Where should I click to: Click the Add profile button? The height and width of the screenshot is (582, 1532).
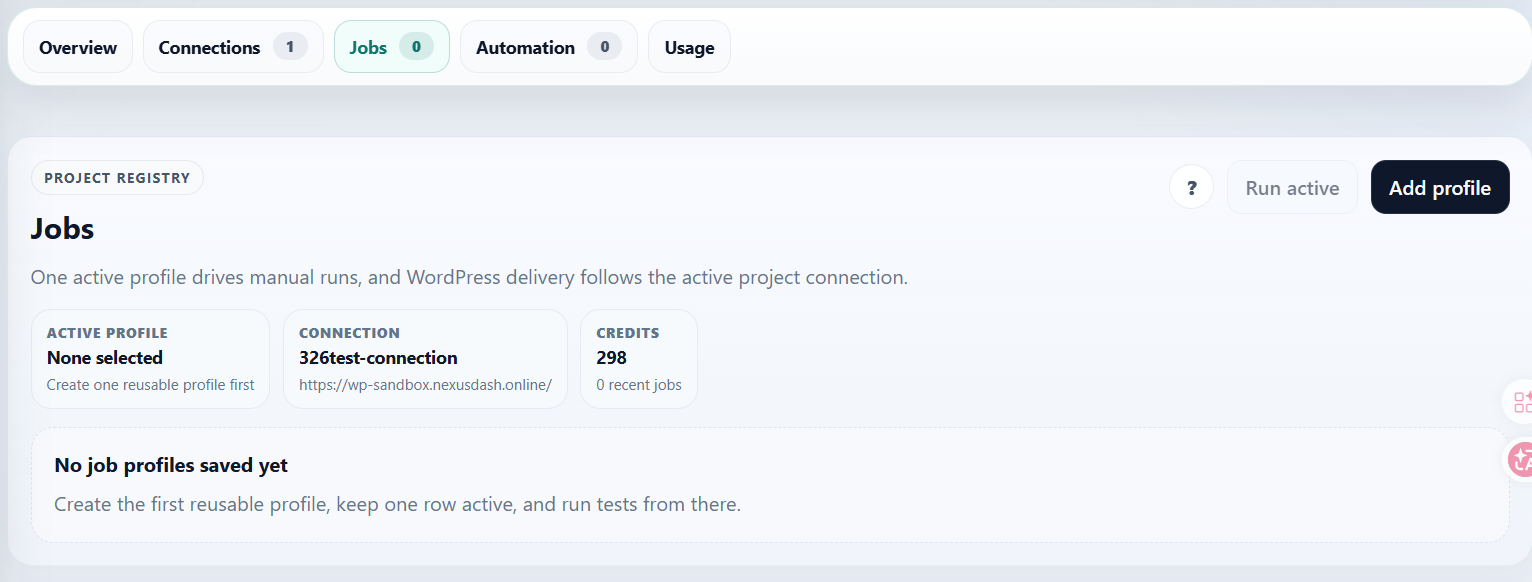tap(1440, 187)
